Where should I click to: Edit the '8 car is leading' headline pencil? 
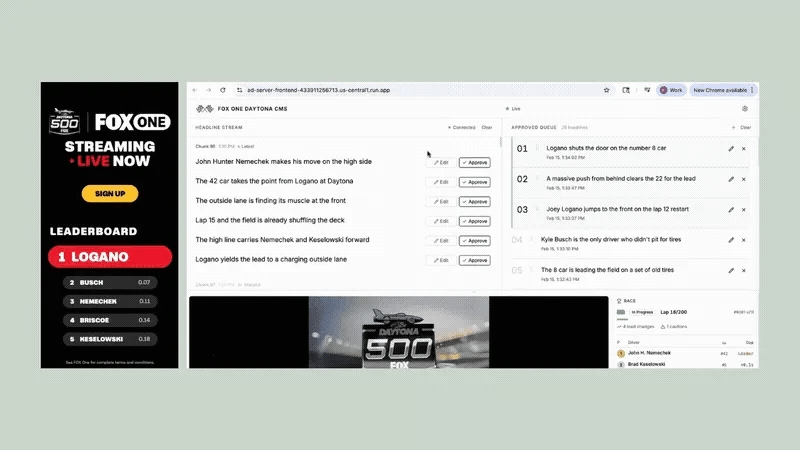coord(731,270)
